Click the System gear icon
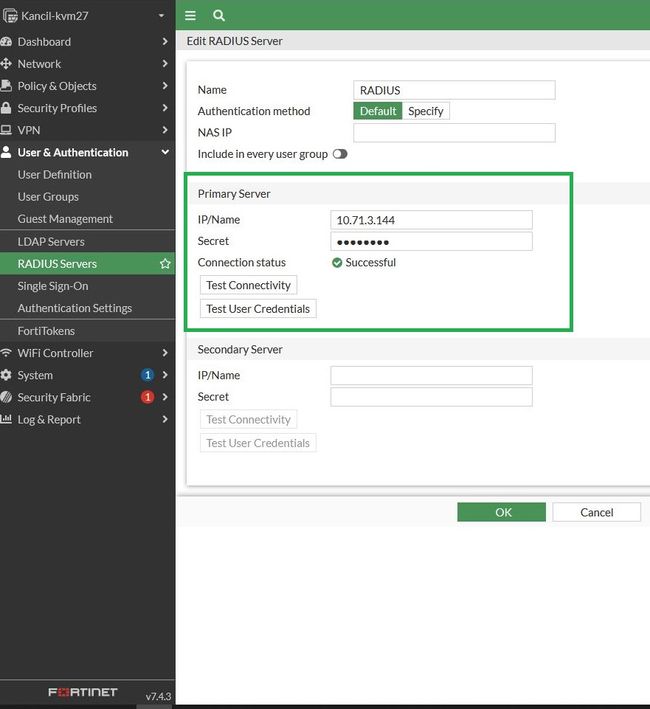The image size is (650, 709). (x=7, y=375)
